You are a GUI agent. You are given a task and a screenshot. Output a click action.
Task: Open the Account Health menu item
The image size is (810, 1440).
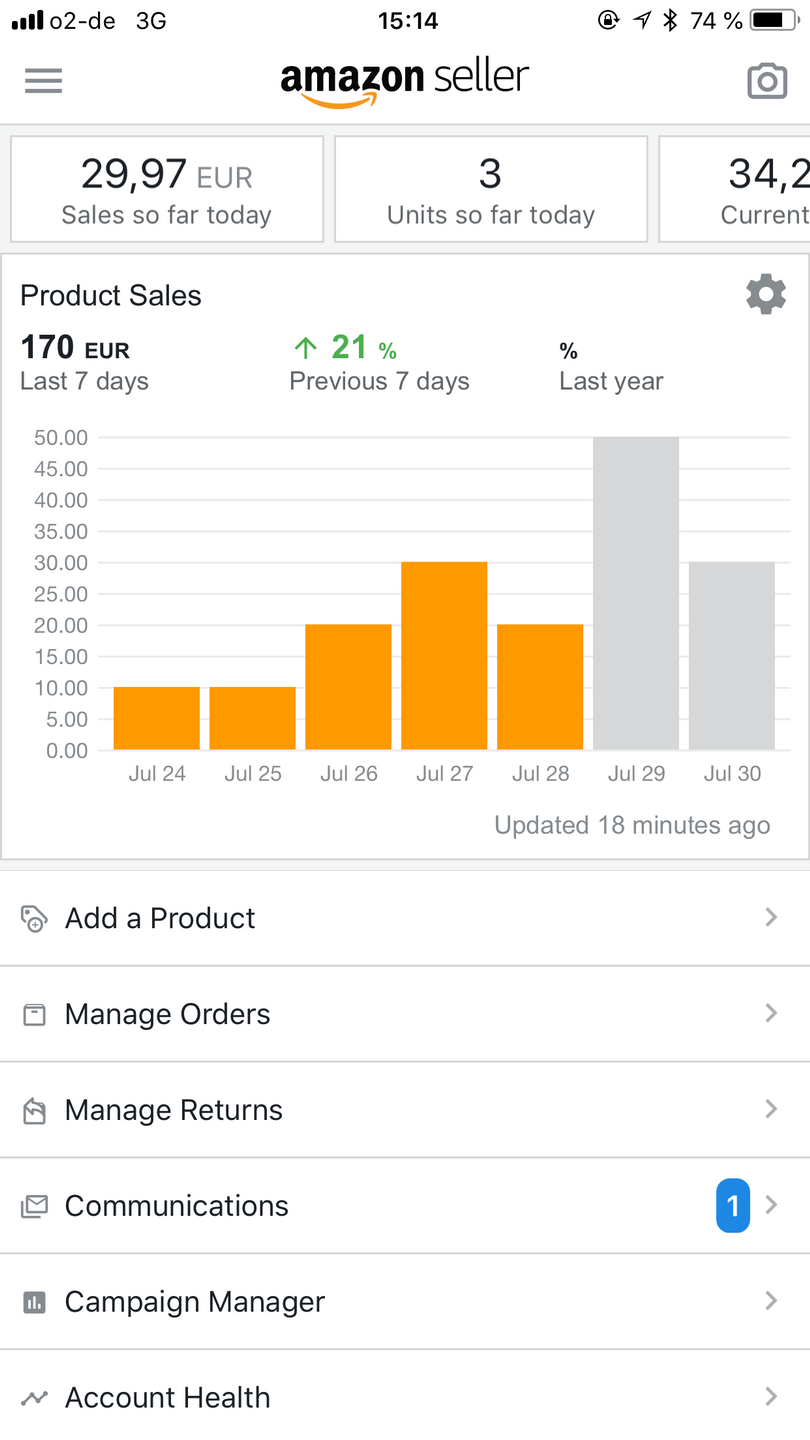coord(168,1398)
